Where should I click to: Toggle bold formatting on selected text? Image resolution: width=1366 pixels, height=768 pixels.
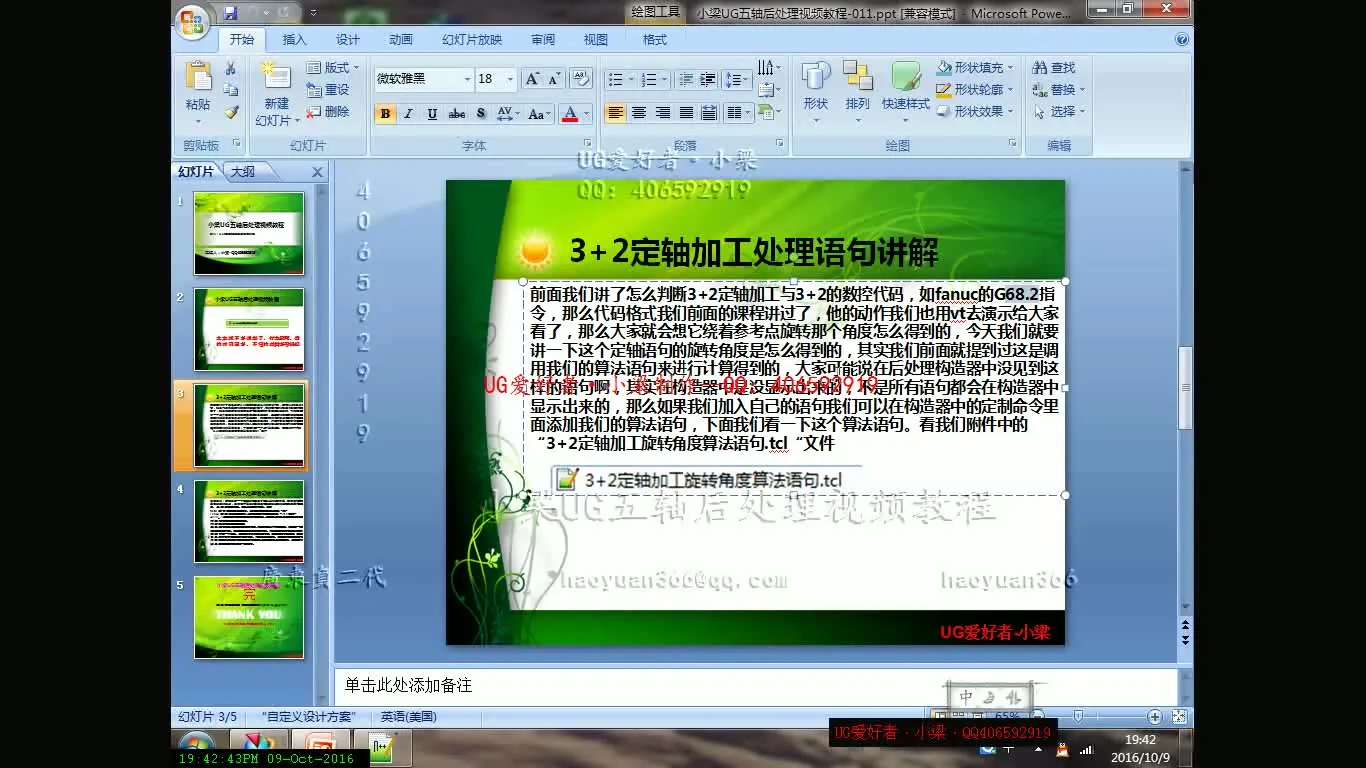[x=384, y=114]
